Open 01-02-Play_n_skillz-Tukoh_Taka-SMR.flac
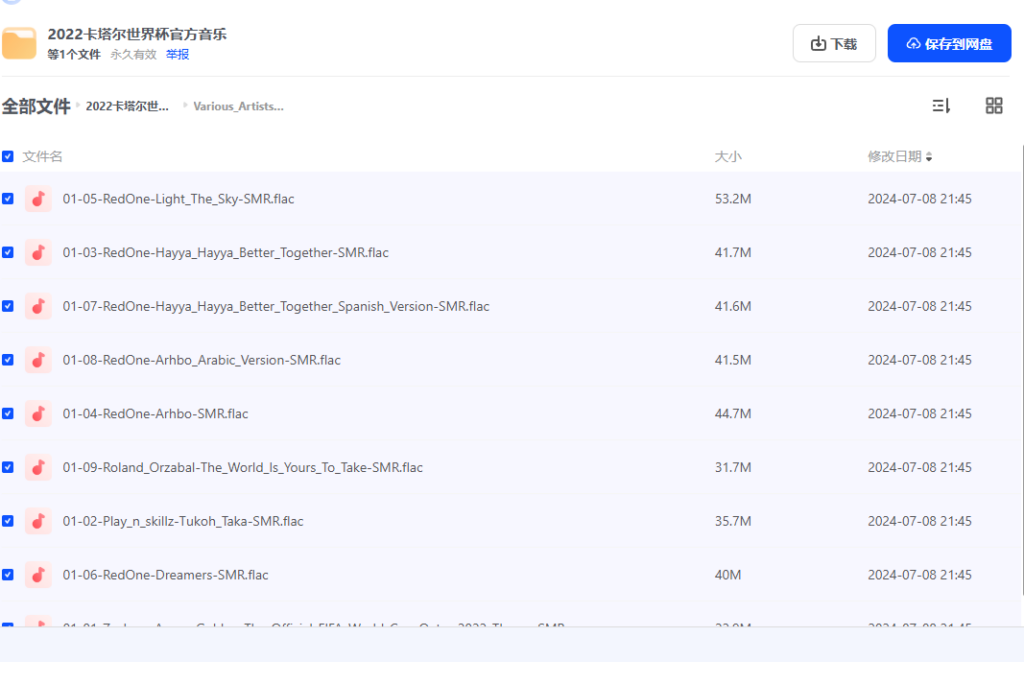 [x=183, y=521]
